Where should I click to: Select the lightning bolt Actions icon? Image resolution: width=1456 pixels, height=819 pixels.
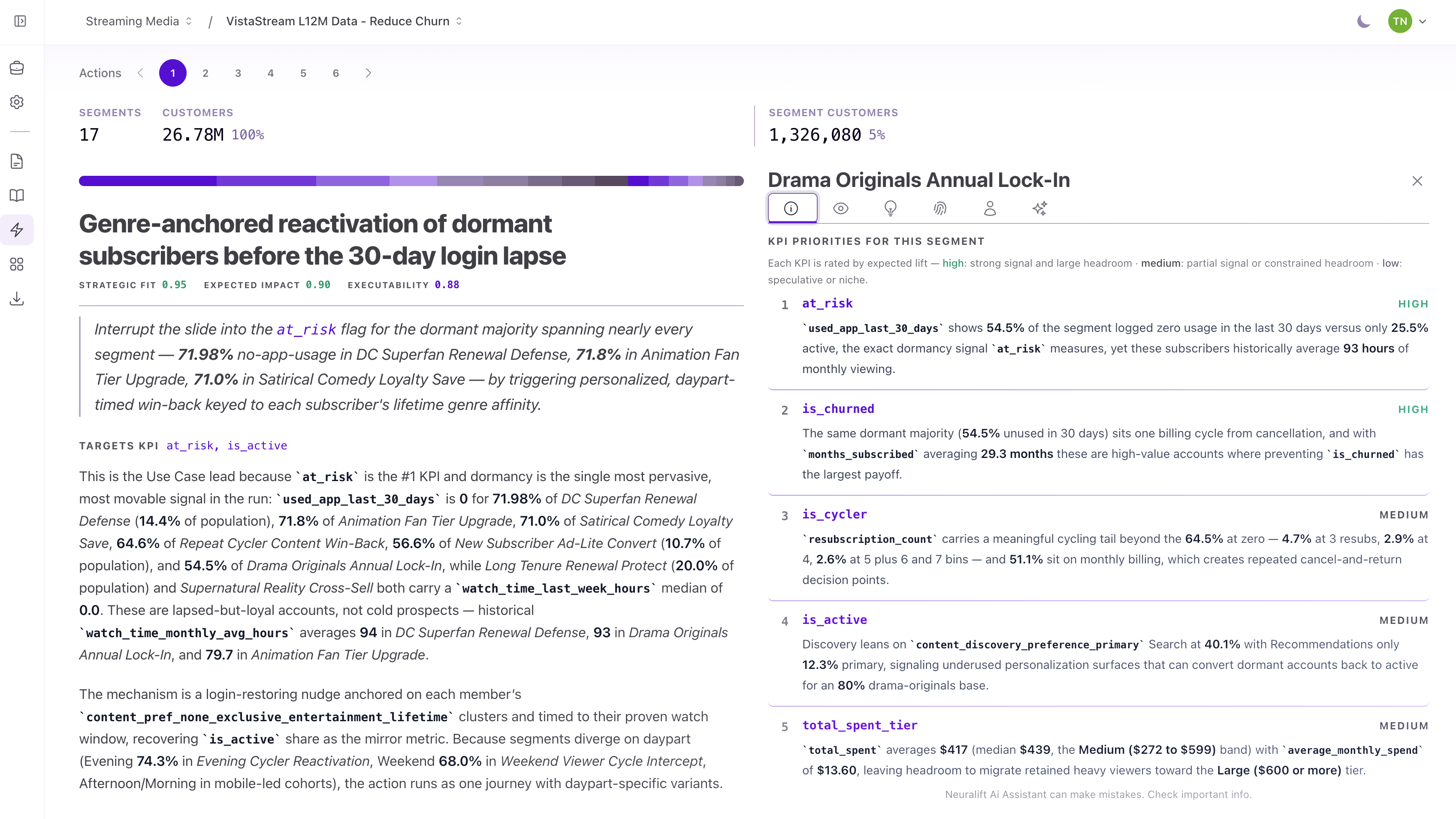pos(17,230)
